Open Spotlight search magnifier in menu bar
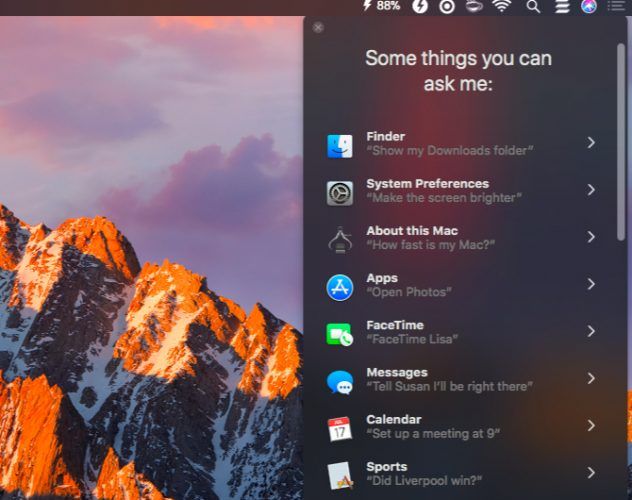This screenshot has width=632, height=500. tap(533, 6)
